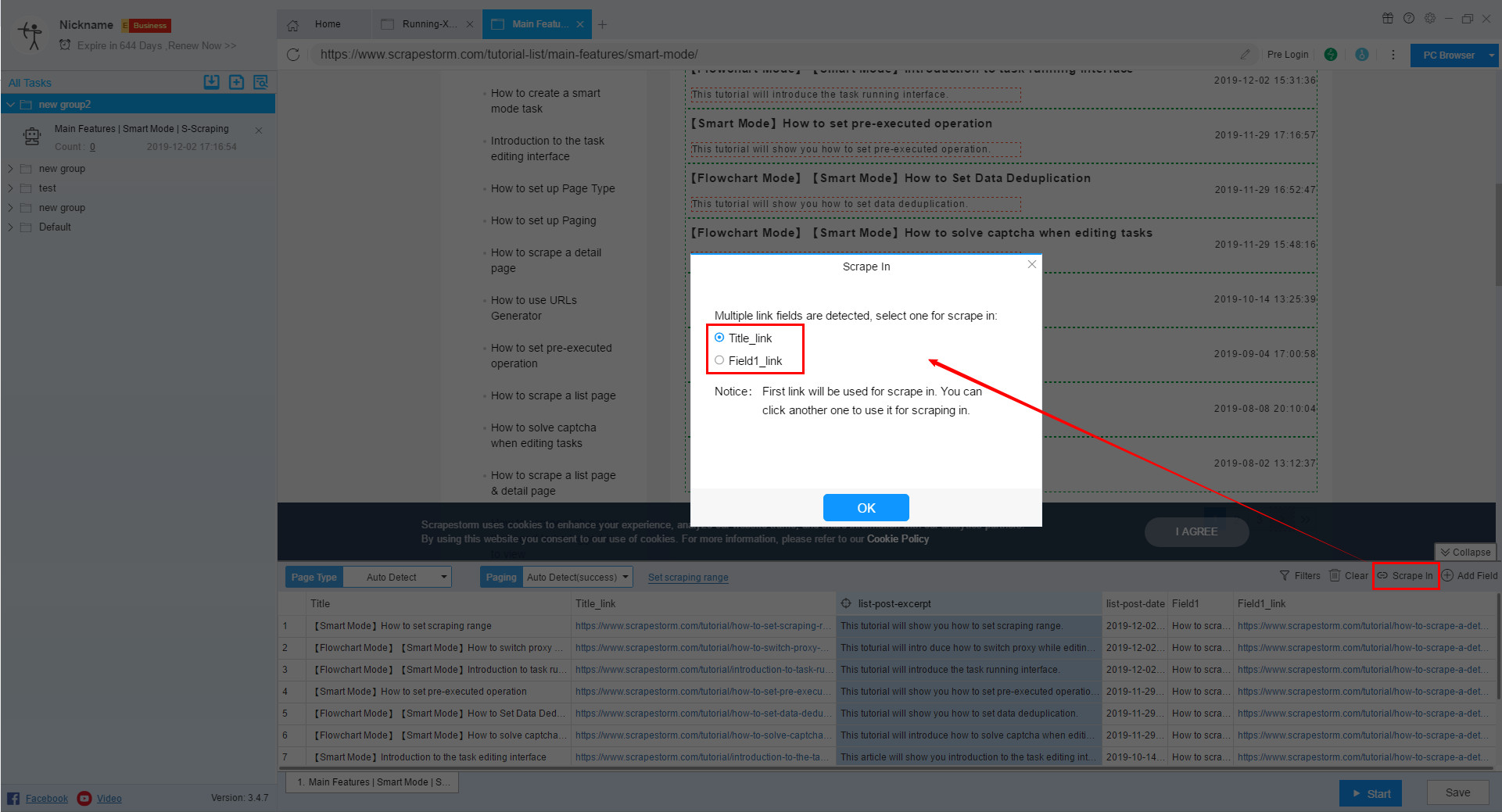Click the page reload icon
Viewport: 1502px width, 812px height.
point(293,55)
